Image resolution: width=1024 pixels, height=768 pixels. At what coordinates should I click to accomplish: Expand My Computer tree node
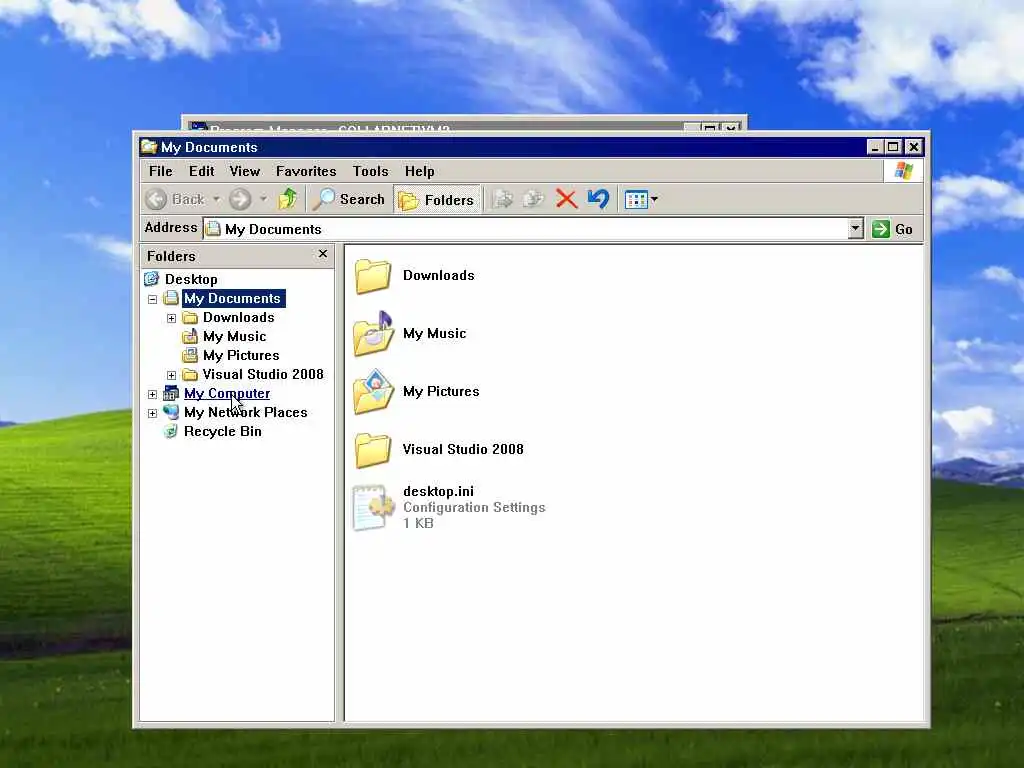[x=152, y=394]
